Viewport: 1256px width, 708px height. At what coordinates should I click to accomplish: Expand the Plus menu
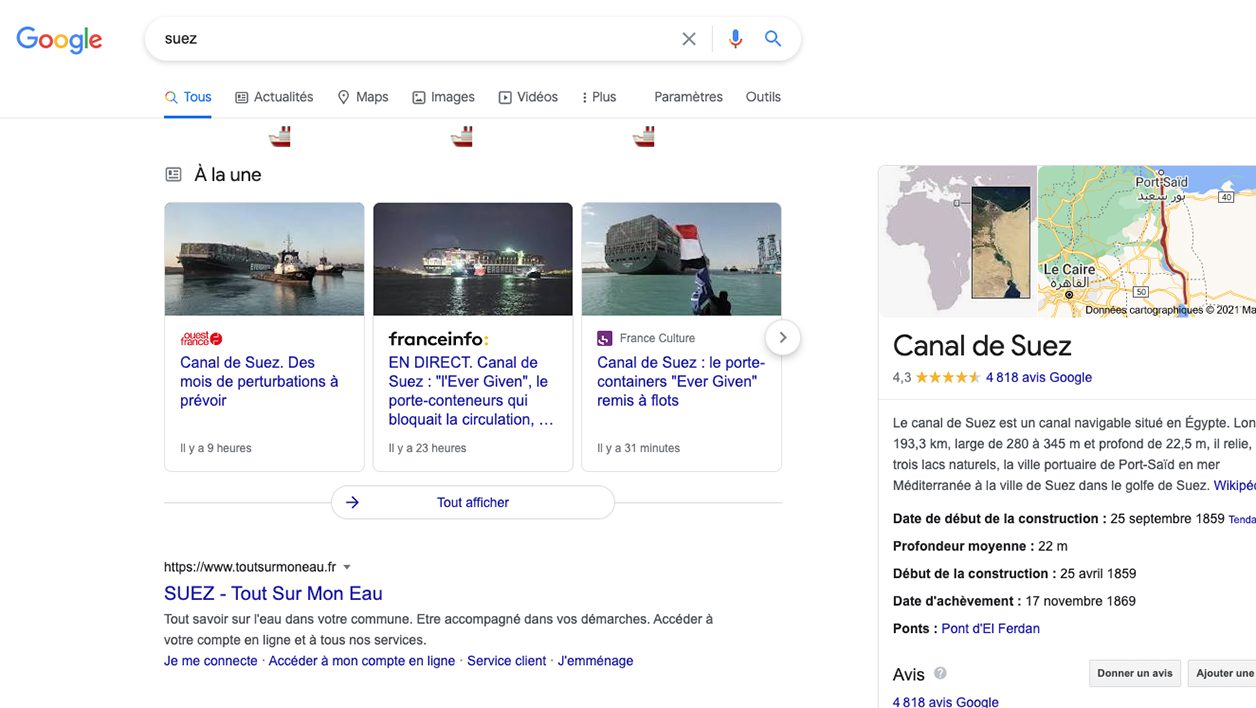point(599,97)
